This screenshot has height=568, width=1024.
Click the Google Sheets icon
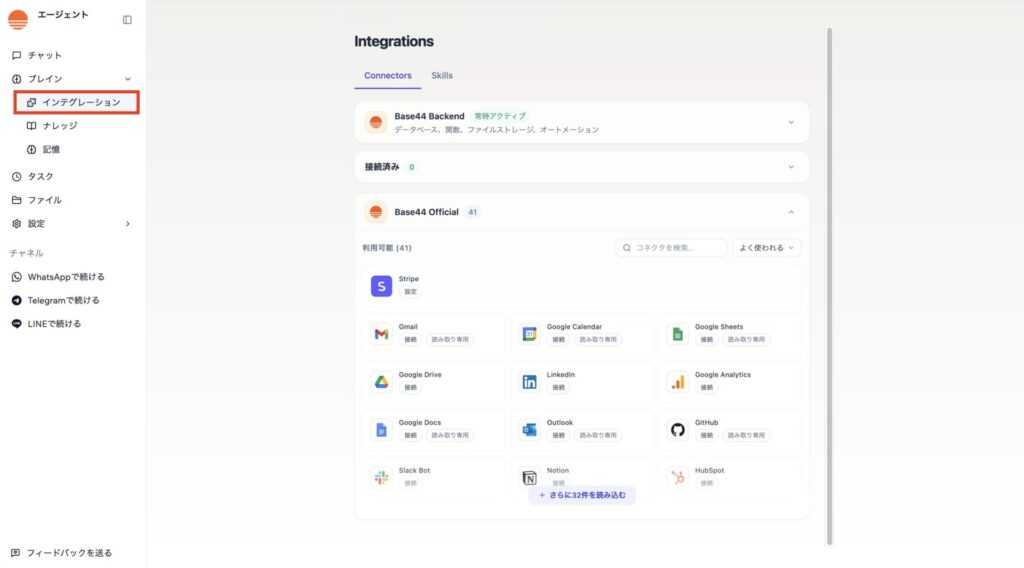[677, 334]
